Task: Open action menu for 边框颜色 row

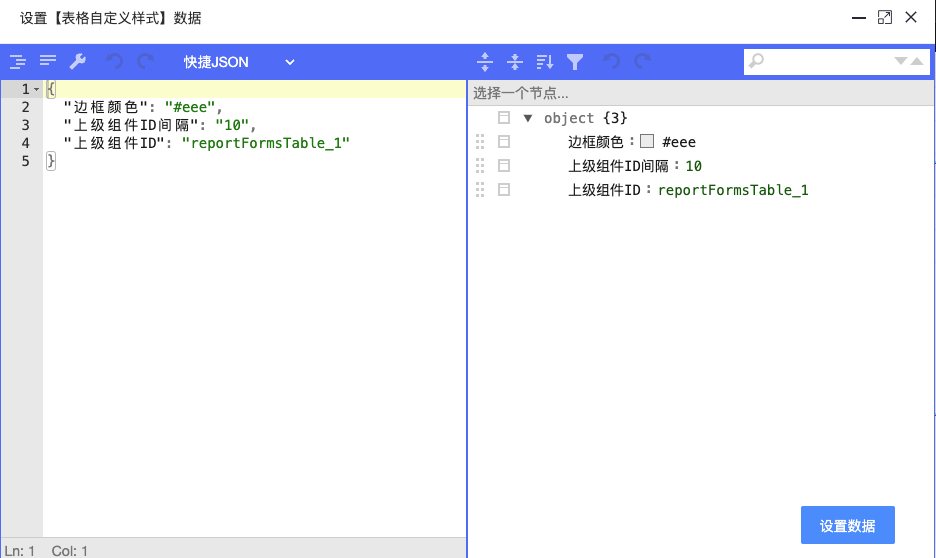Action: click(504, 141)
